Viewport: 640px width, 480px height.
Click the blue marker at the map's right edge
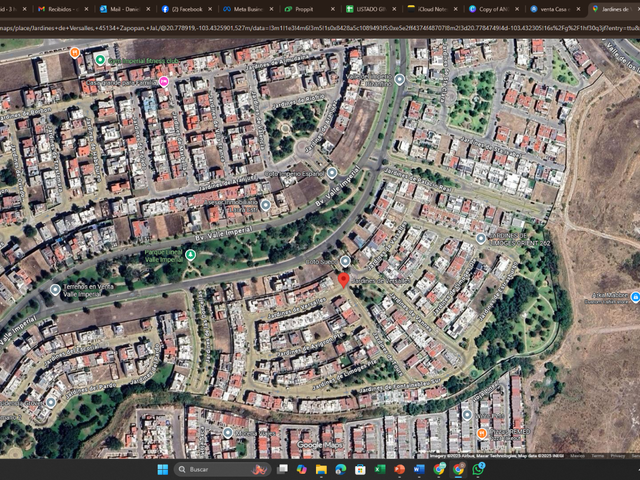pyautogui.click(x=635, y=297)
